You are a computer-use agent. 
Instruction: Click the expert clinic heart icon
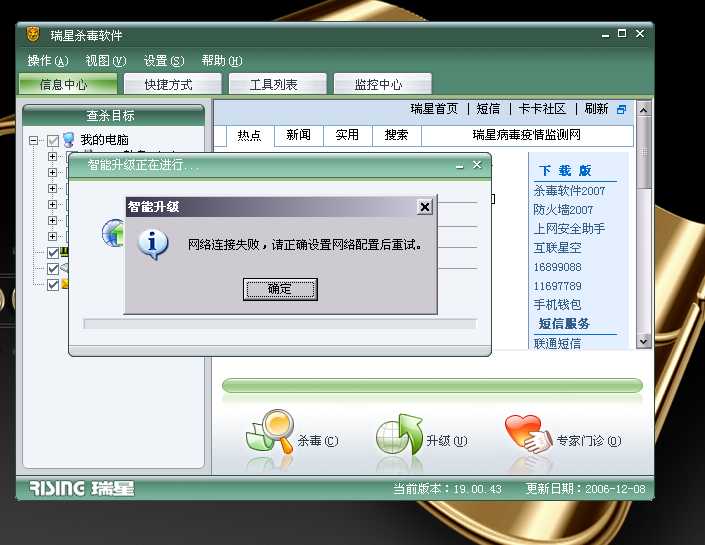pyautogui.click(x=529, y=434)
